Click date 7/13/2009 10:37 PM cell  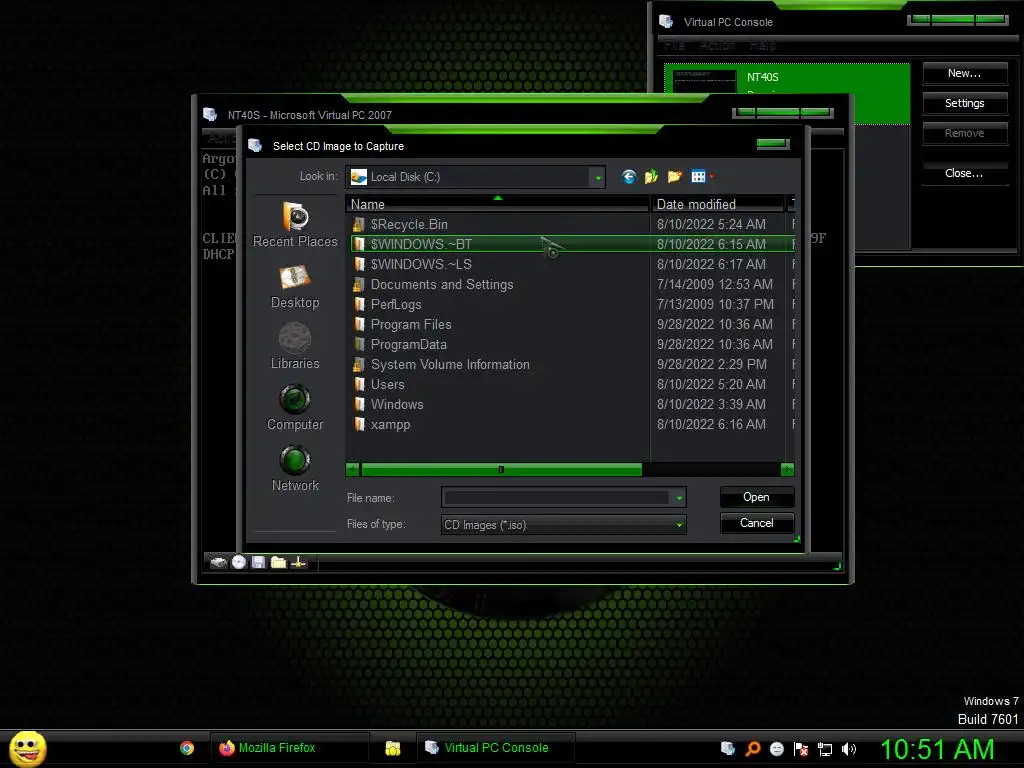point(715,304)
